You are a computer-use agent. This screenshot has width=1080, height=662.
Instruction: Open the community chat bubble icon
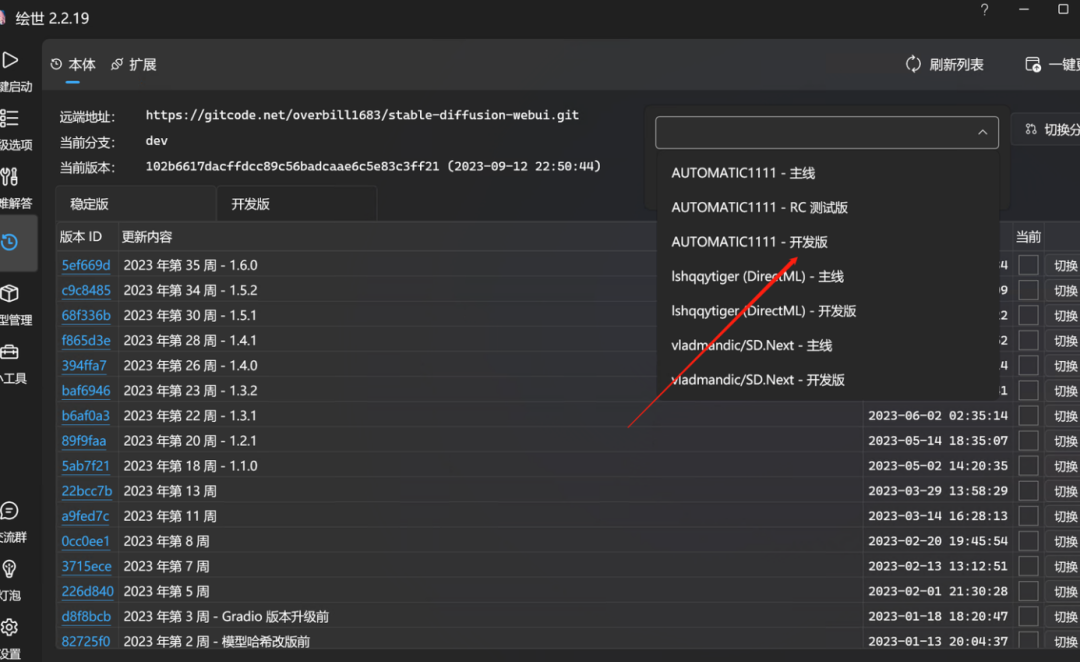pyautogui.click(x=10, y=510)
